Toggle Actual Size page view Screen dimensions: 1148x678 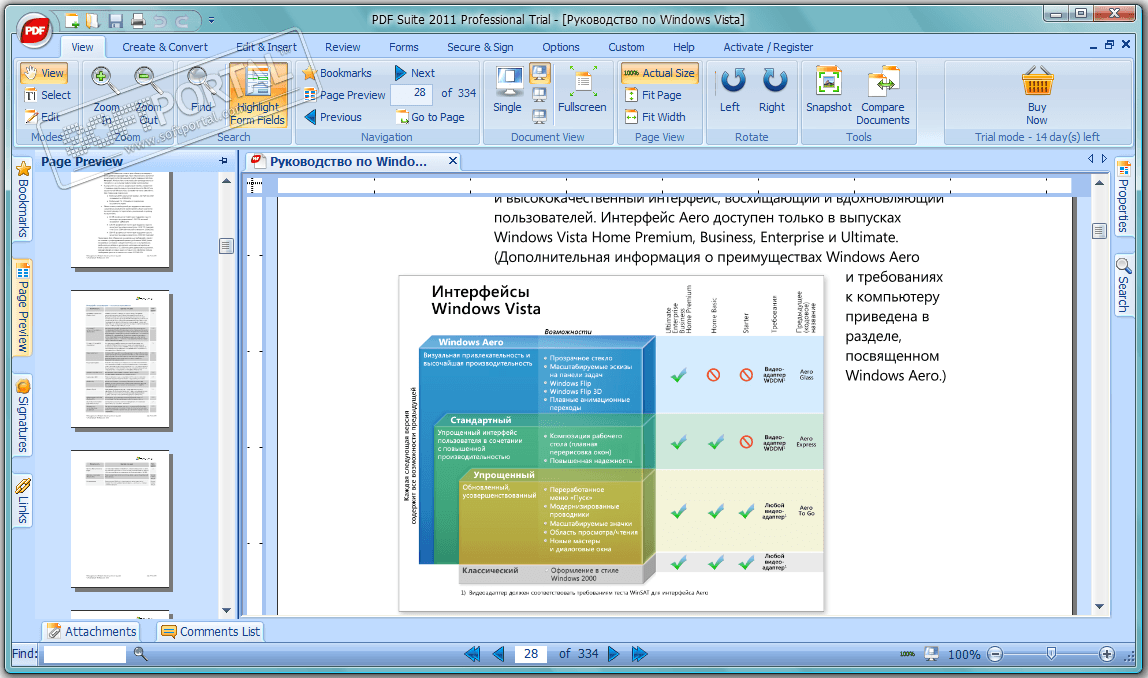(659, 73)
